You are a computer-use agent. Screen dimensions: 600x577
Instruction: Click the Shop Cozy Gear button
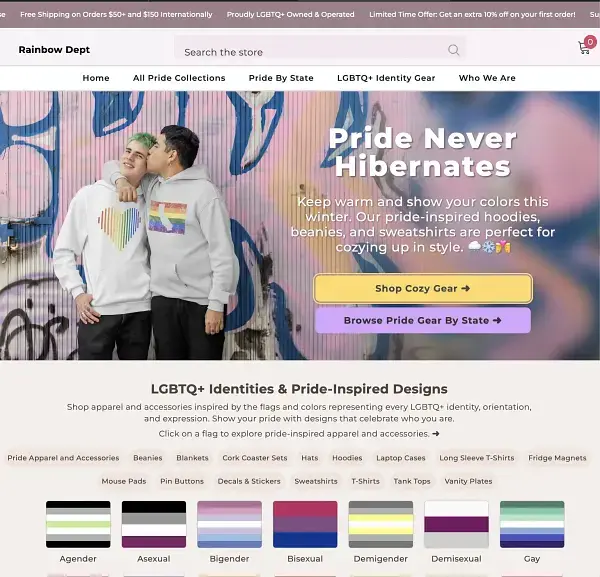coord(423,288)
